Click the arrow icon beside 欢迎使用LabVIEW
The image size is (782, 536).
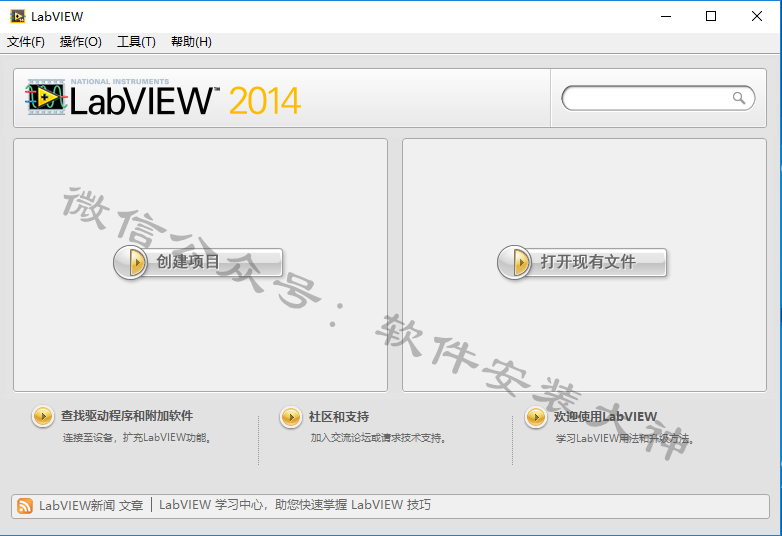pyautogui.click(x=536, y=417)
